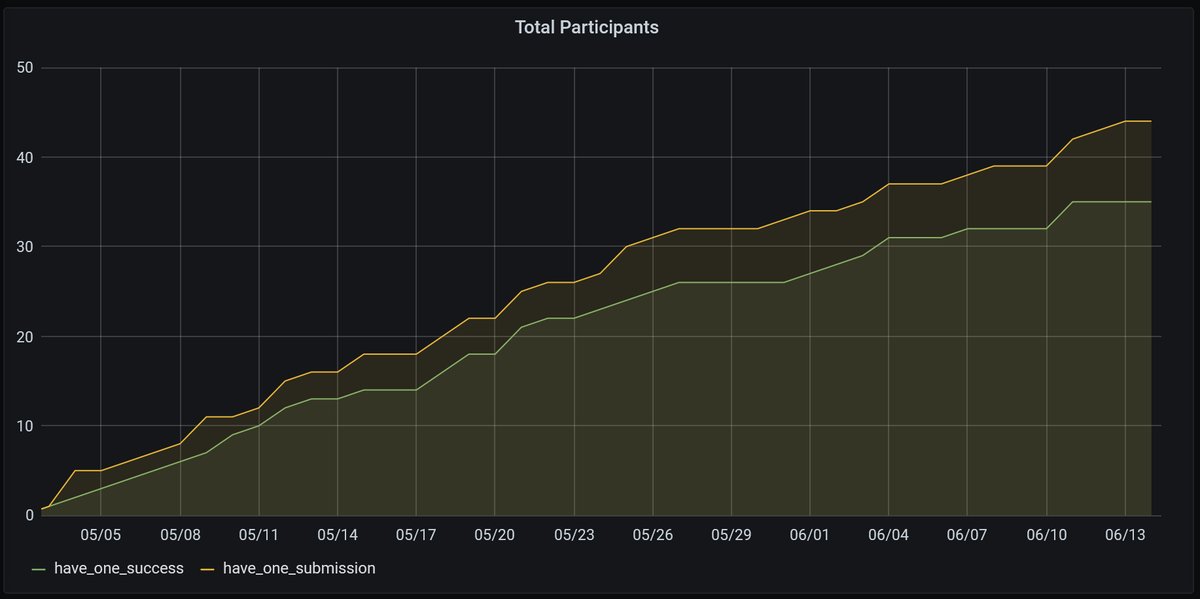Click the 40 y-axis value label
The width and height of the screenshot is (1200, 599).
[25, 157]
